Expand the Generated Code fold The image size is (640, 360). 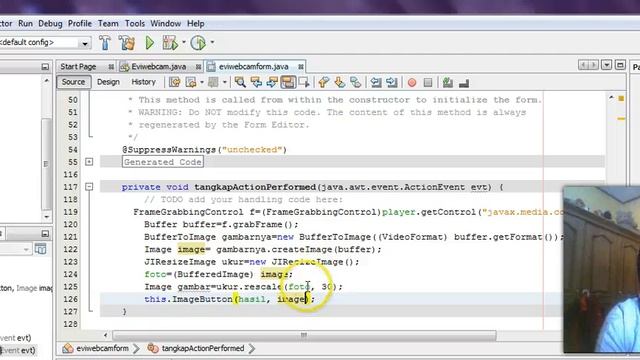pos(89,162)
